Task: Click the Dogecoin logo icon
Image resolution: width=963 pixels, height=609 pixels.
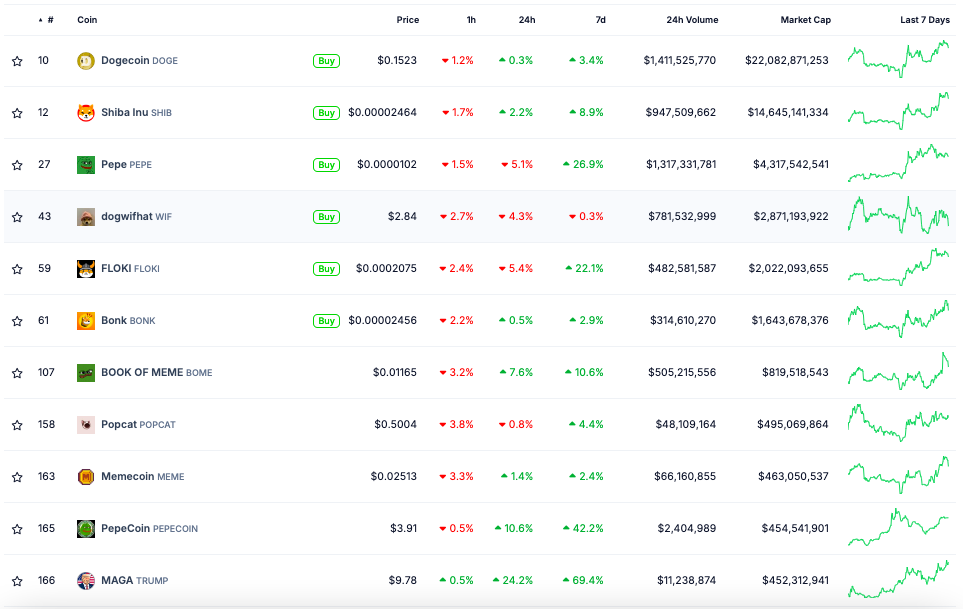Action: [x=86, y=61]
